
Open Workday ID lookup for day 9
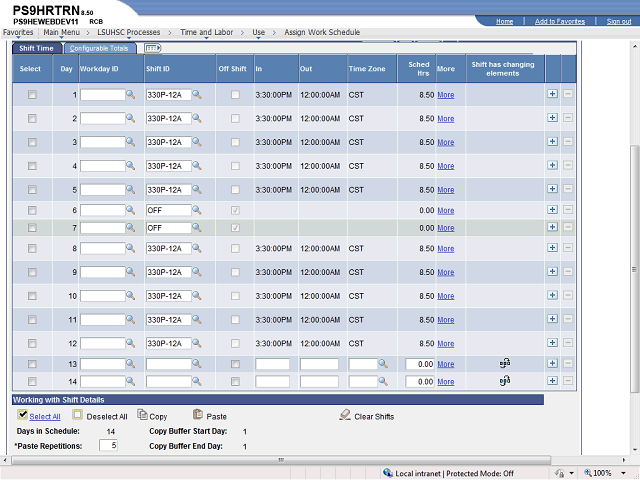130,272
